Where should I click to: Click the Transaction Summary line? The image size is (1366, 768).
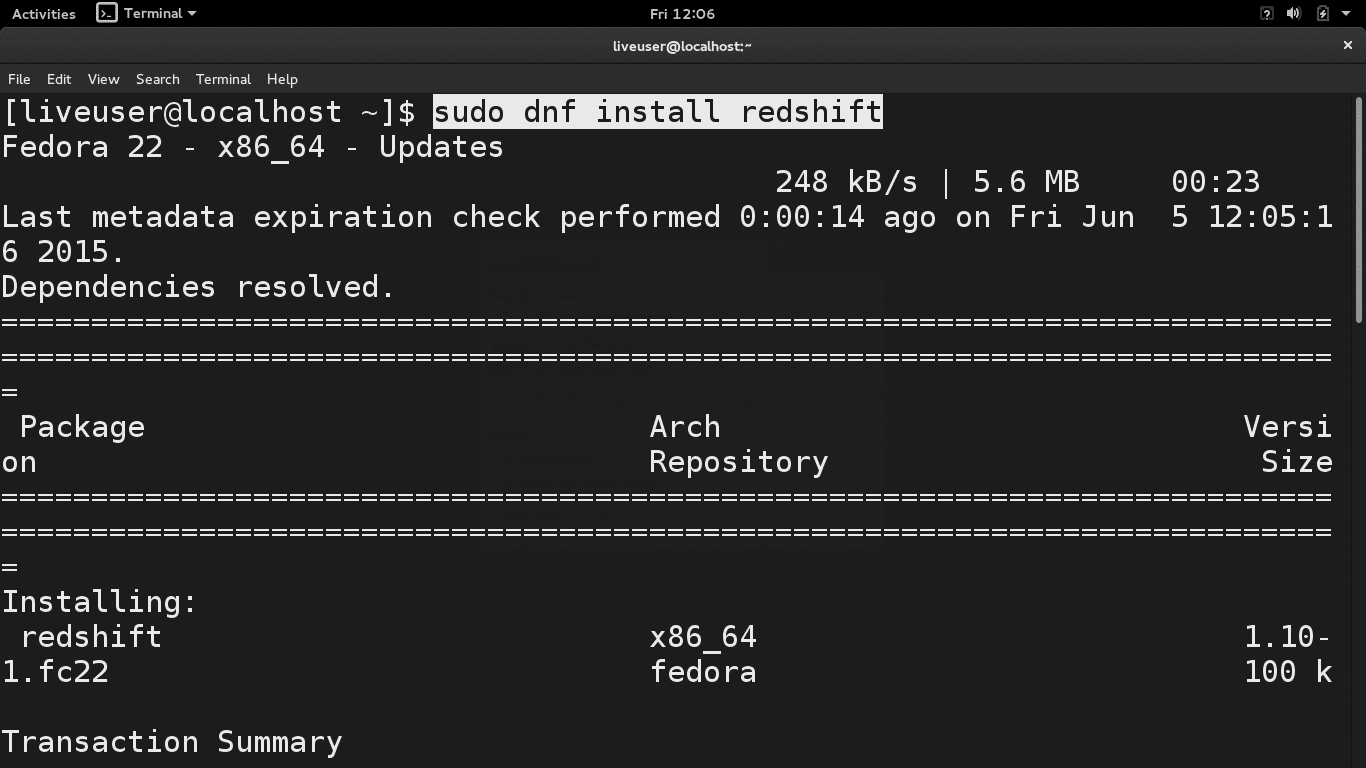point(172,742)
